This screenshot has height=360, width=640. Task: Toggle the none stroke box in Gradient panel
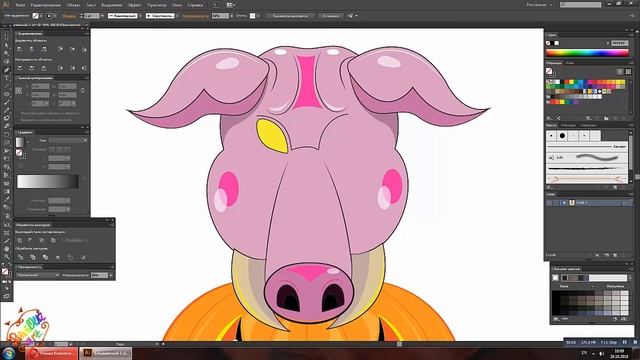pyautogui.click(x=19, y=153)
